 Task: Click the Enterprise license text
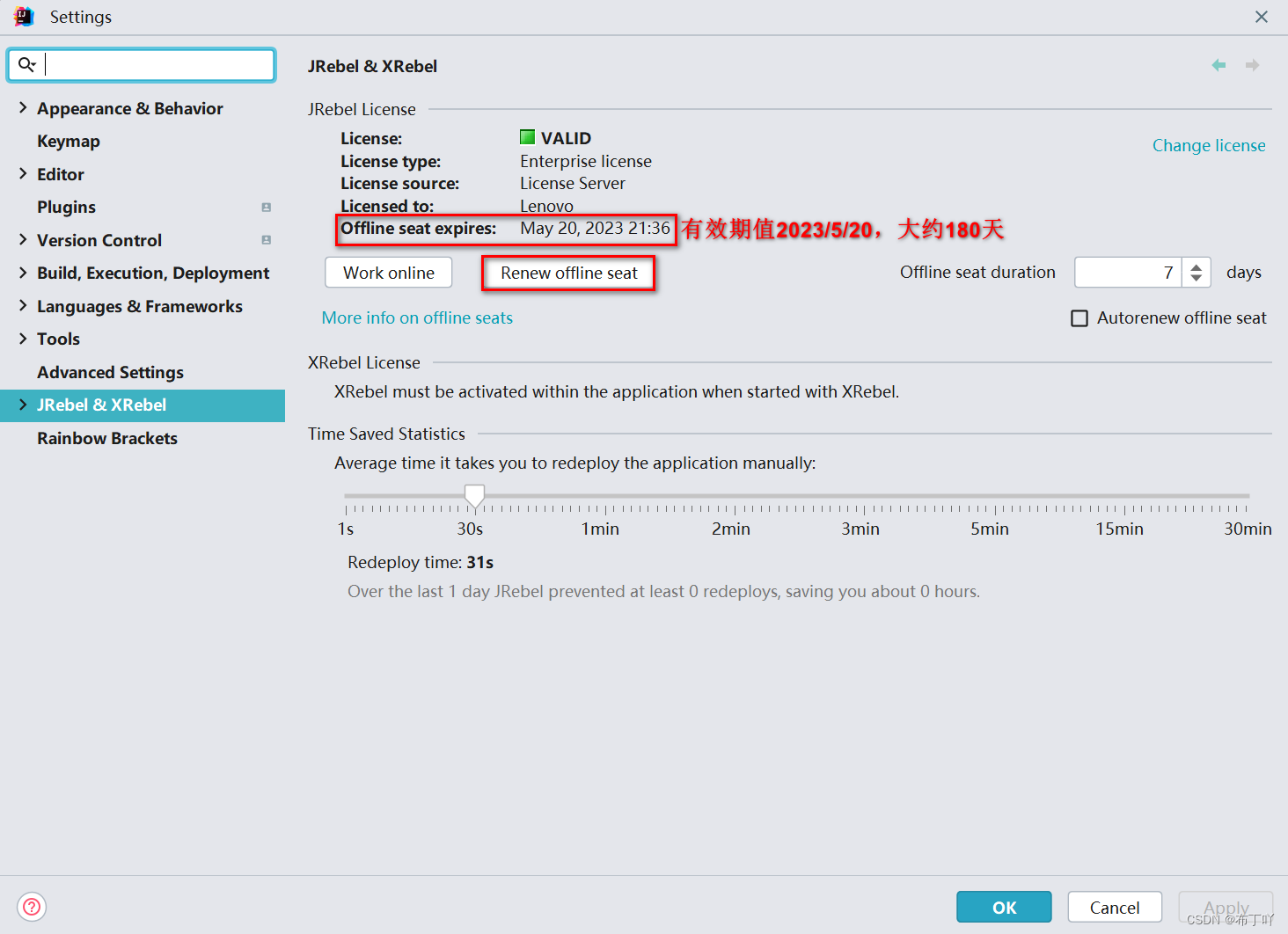(586, 162)
